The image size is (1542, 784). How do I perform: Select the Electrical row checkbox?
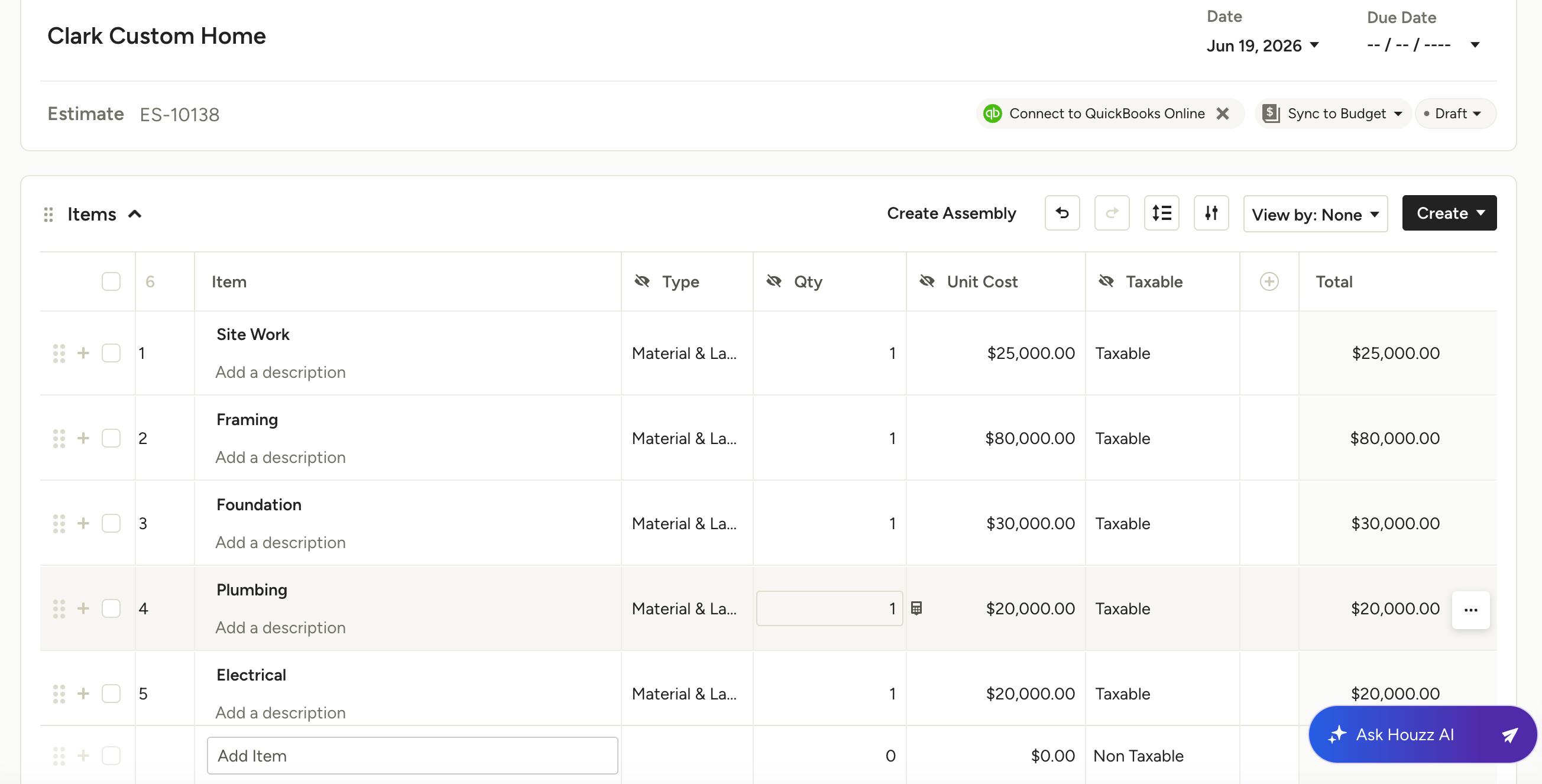pyautogui.click(x=111, y=693)
